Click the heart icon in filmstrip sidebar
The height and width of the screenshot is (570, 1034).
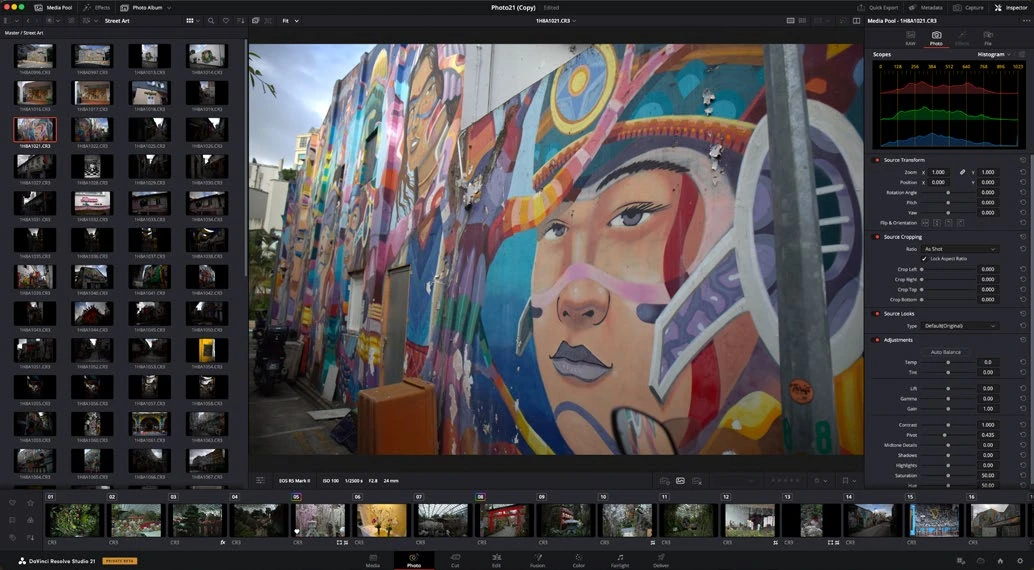(x=12, y=503)
